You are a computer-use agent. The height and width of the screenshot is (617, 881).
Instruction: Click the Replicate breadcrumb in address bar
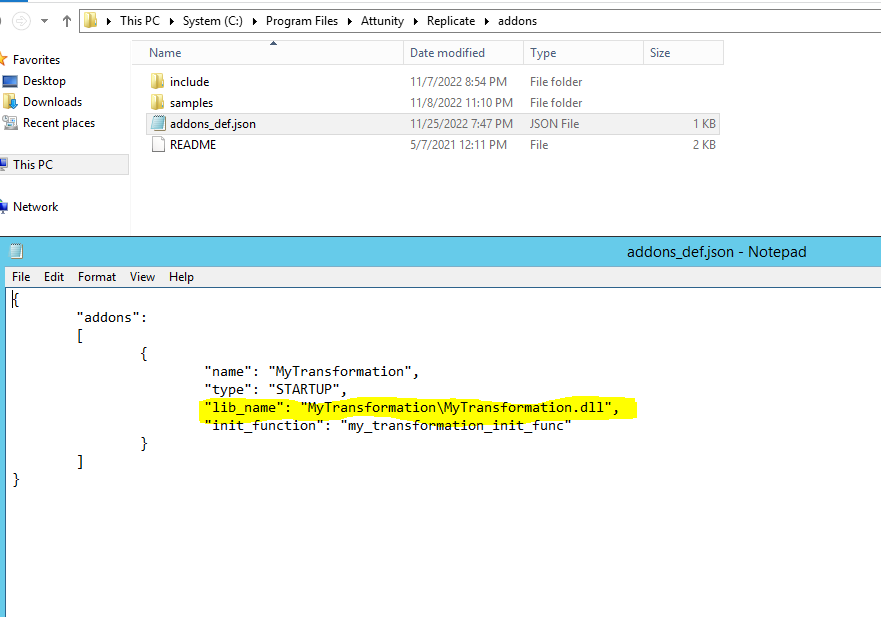coord(451,21)
